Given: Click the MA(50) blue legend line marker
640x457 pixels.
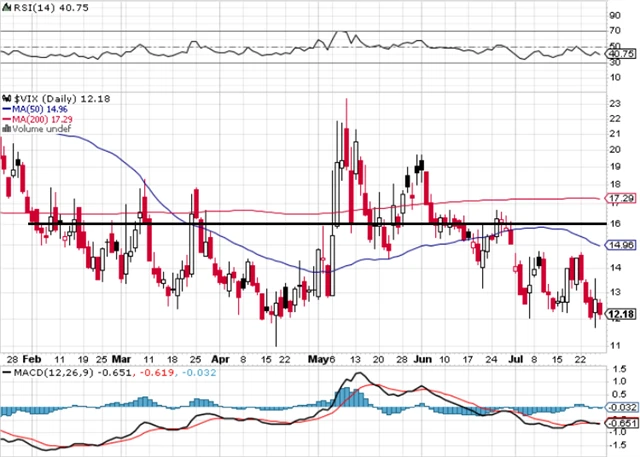Looking at the screenshot, I should [5, 109].
